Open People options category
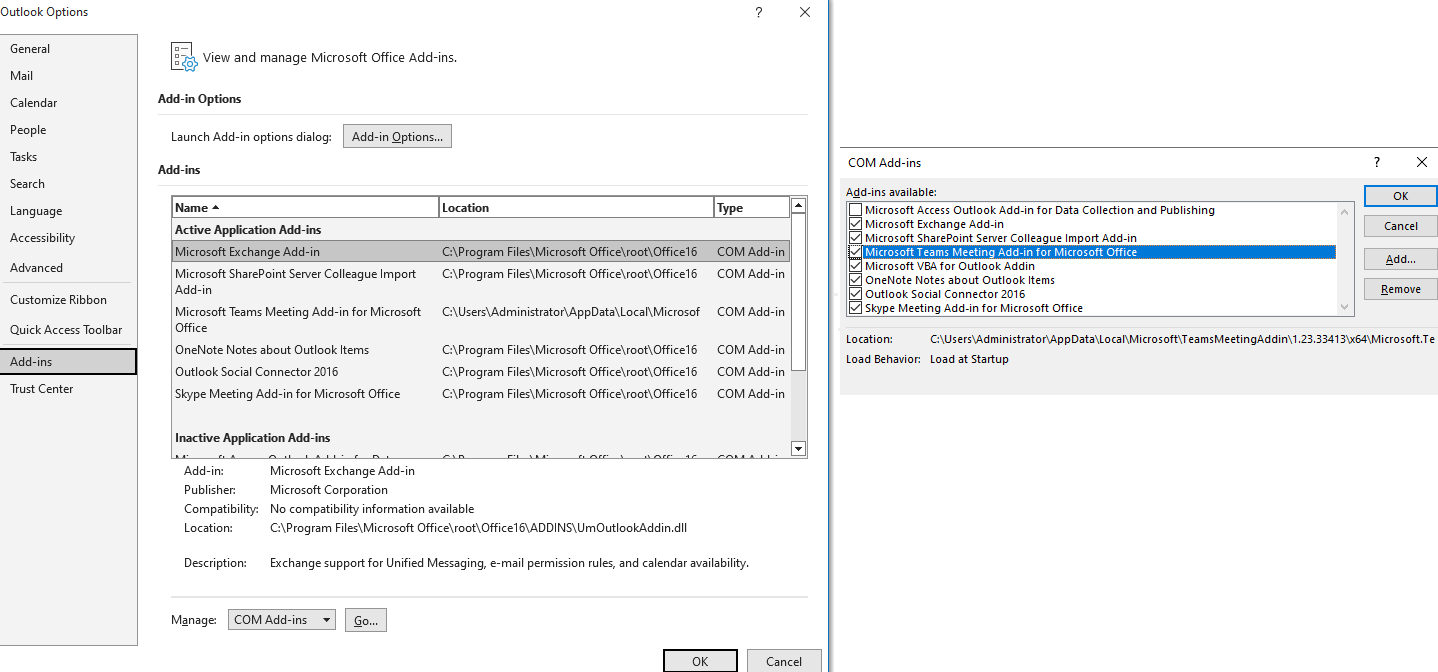The width and height of the screenshot is (1438, 672). click(x=68, y=130)
